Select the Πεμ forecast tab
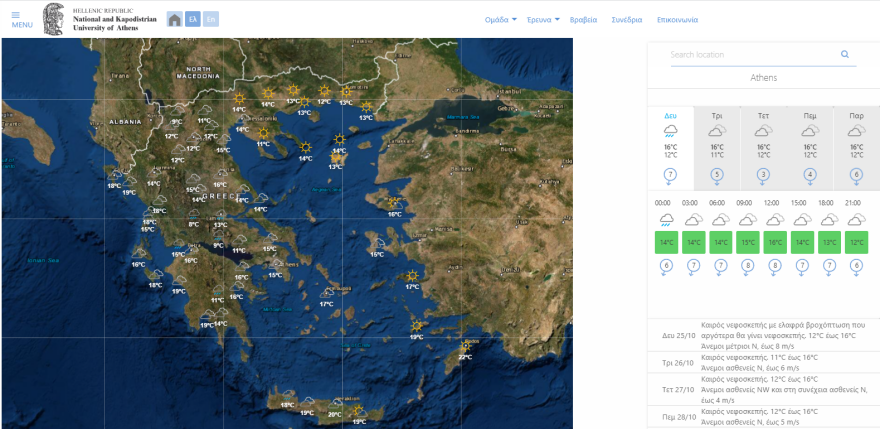880x429 pixels. pos(810,148)
